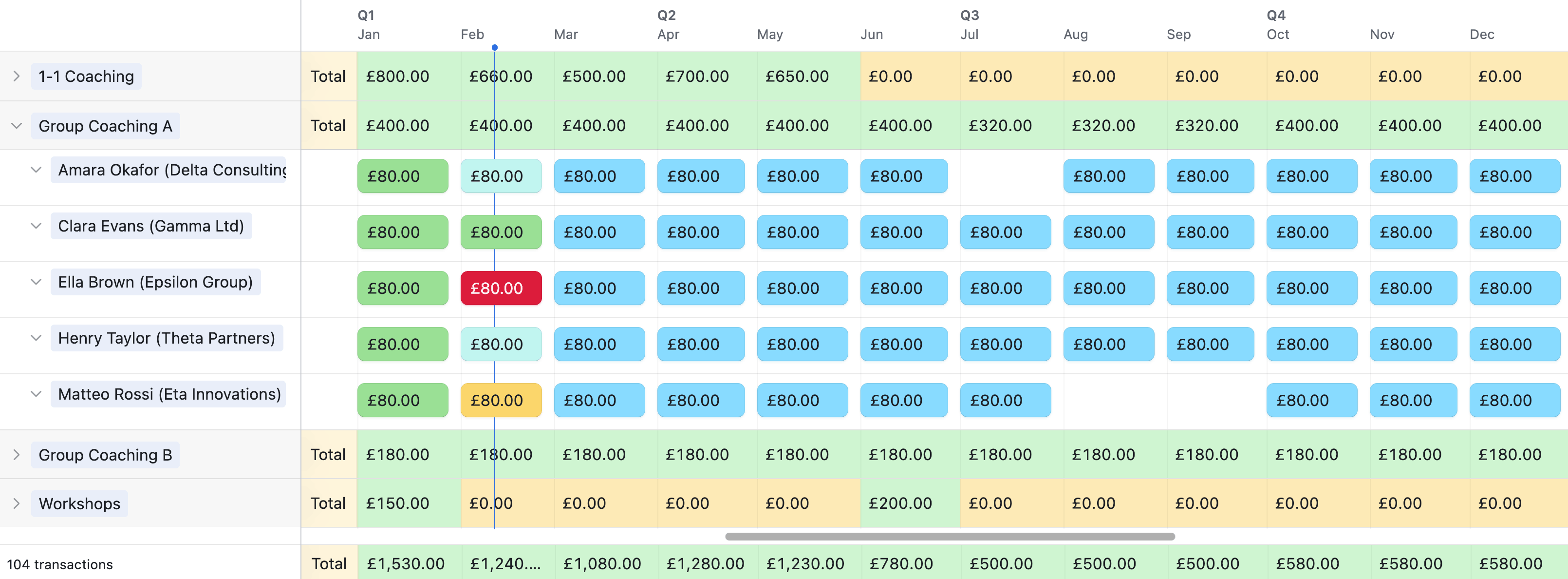Select the yellow February cell for Matteo Rossi
Viewport: 1568px width, 579px height.
pyautogui.click(x=501, y=401)
